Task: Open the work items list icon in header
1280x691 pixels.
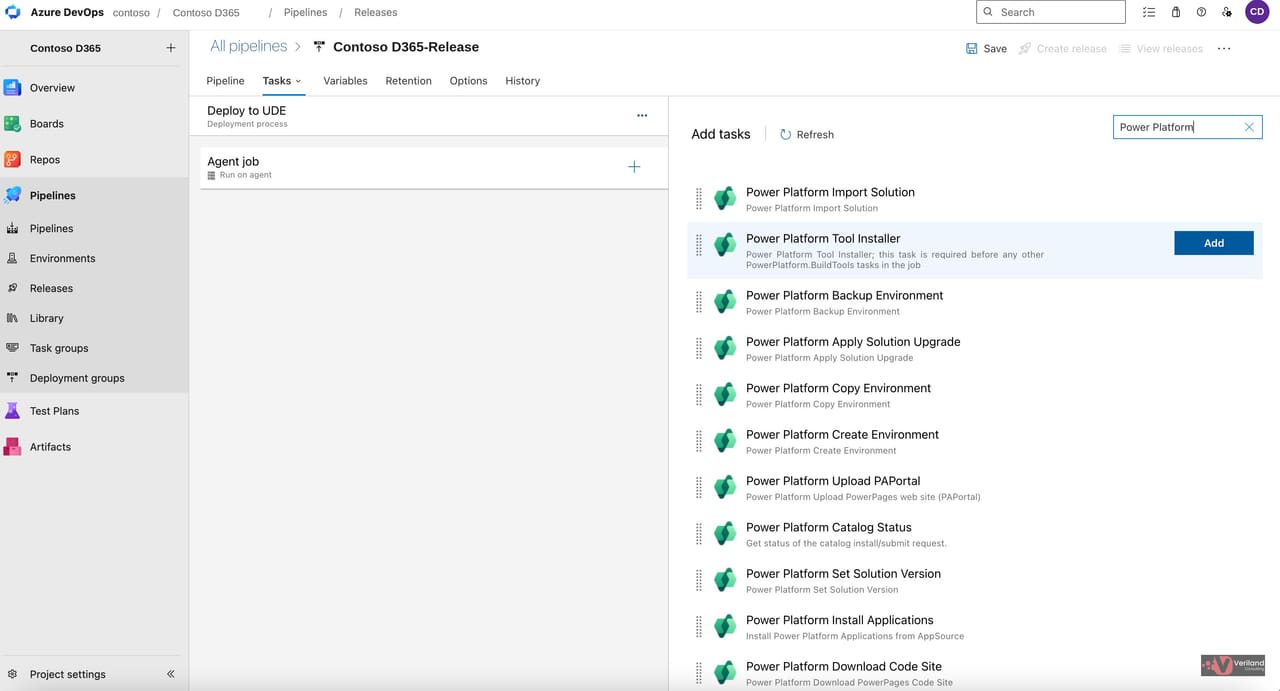Action: point(1149,12)
